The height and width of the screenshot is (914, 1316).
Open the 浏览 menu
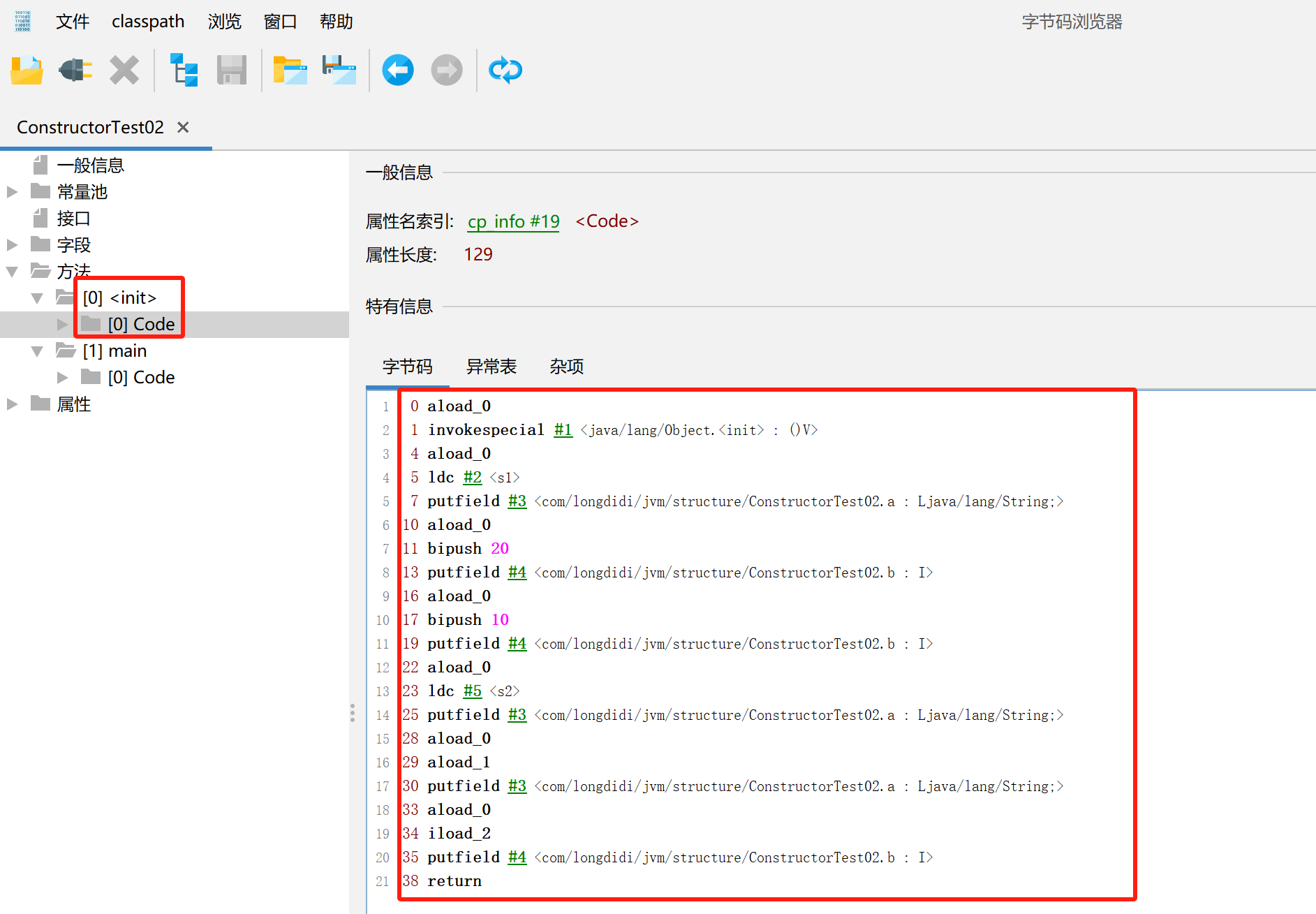pyautogui.click(x=225, y=22)
